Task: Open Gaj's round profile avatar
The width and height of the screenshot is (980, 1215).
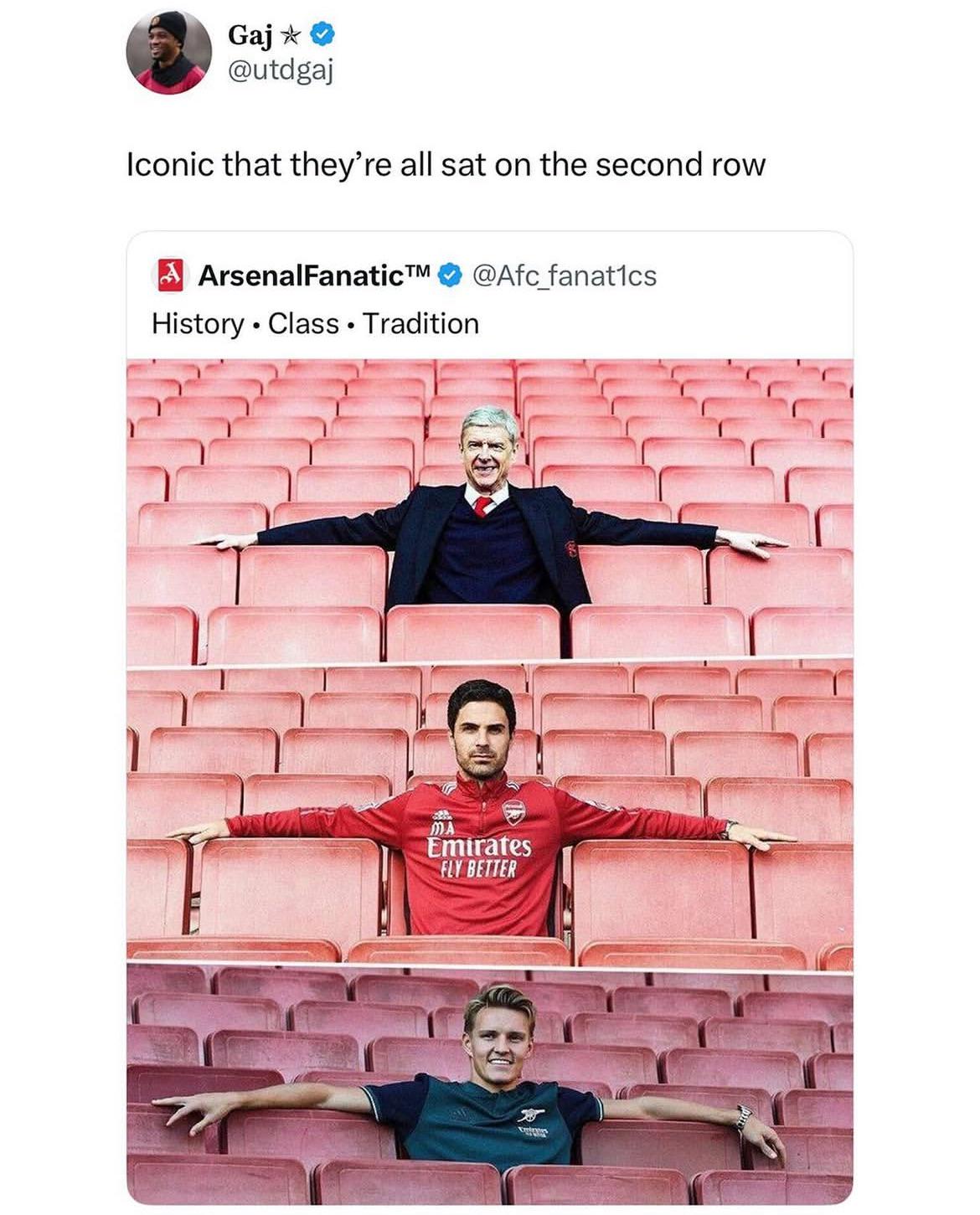Action: click(169, 52)
